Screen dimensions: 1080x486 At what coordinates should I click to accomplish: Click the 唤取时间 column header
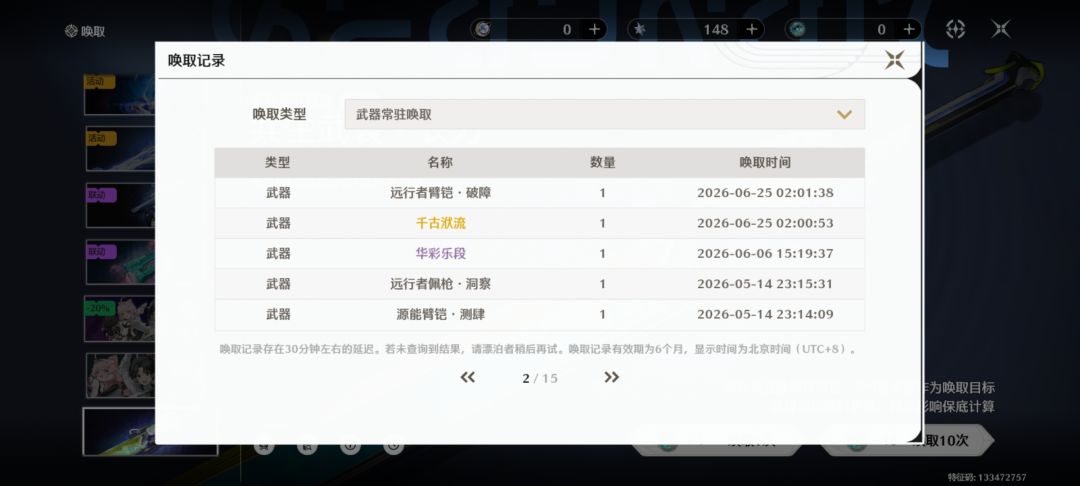pyautogui.click(x=765, y=162)
